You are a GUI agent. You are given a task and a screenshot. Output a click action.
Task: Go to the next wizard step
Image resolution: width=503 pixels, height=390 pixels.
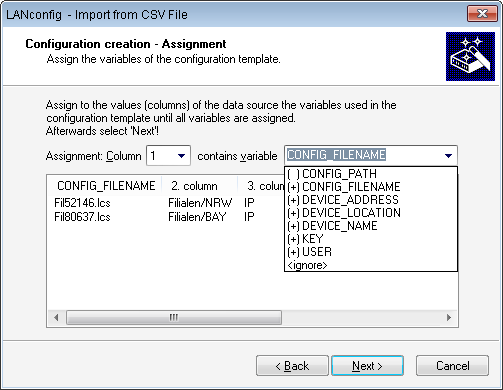point(367,366)
